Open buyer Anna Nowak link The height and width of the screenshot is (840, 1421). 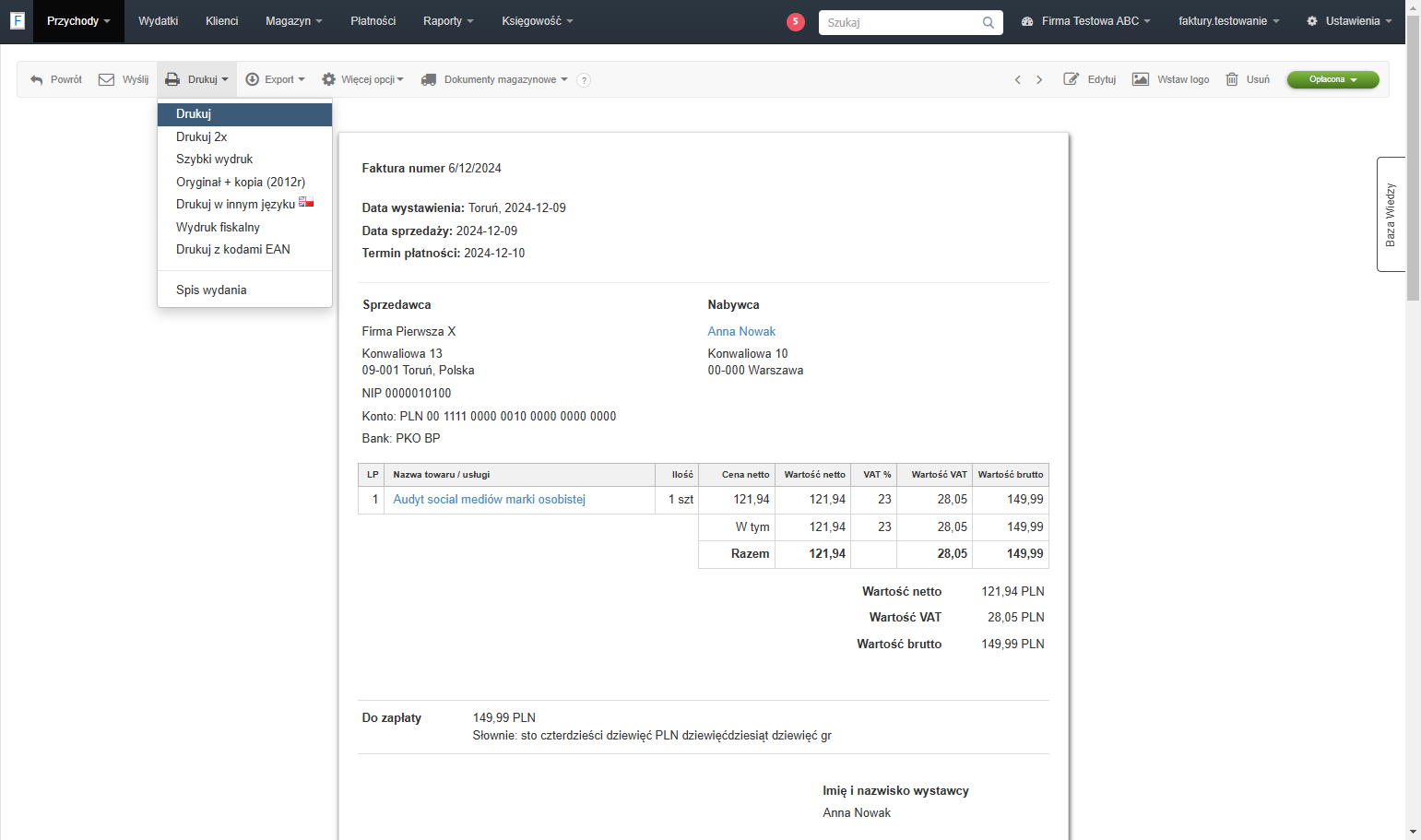[741, 332]
